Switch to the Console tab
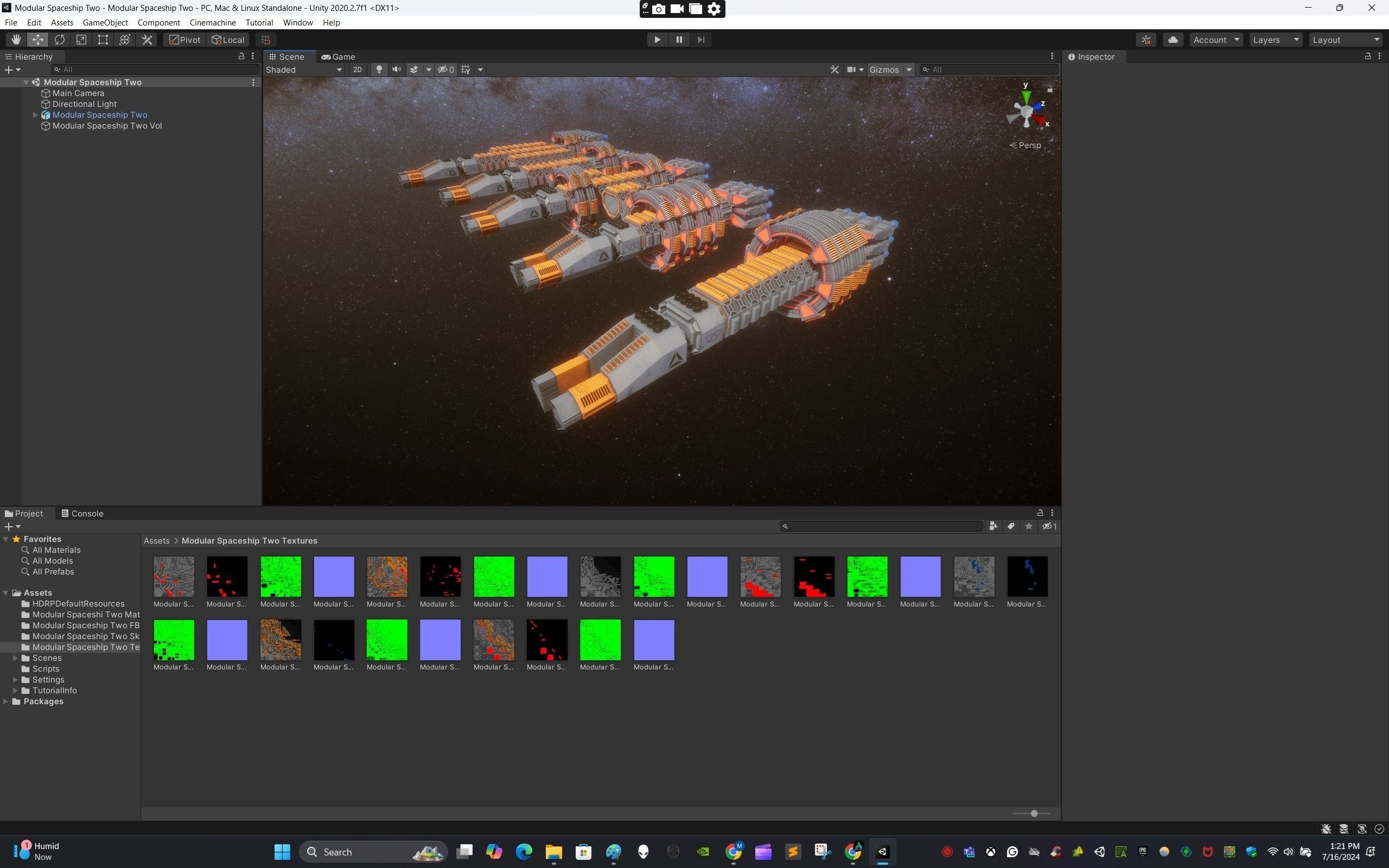Image resolution: width=1389 pixels, height=868 pixels. [x=82, y=513]
